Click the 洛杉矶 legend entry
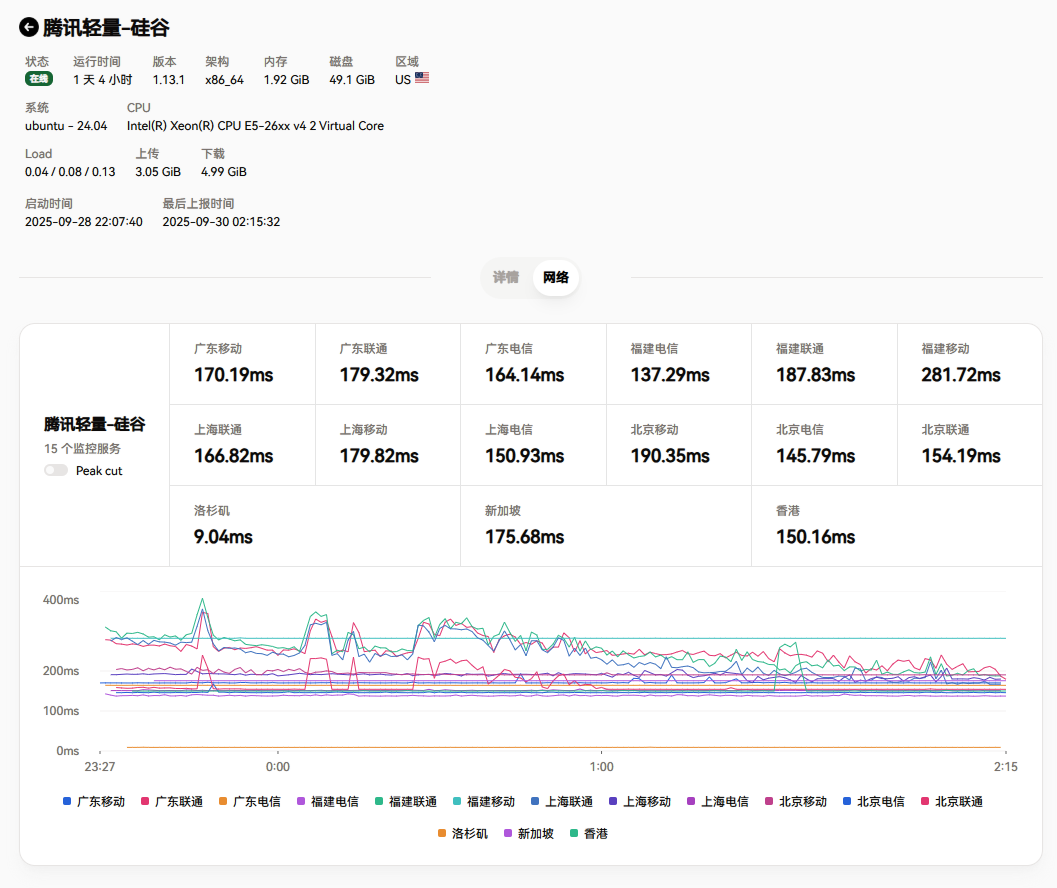Image resolution: width=1057 pixels, height=888 pixels. [462, 833]
